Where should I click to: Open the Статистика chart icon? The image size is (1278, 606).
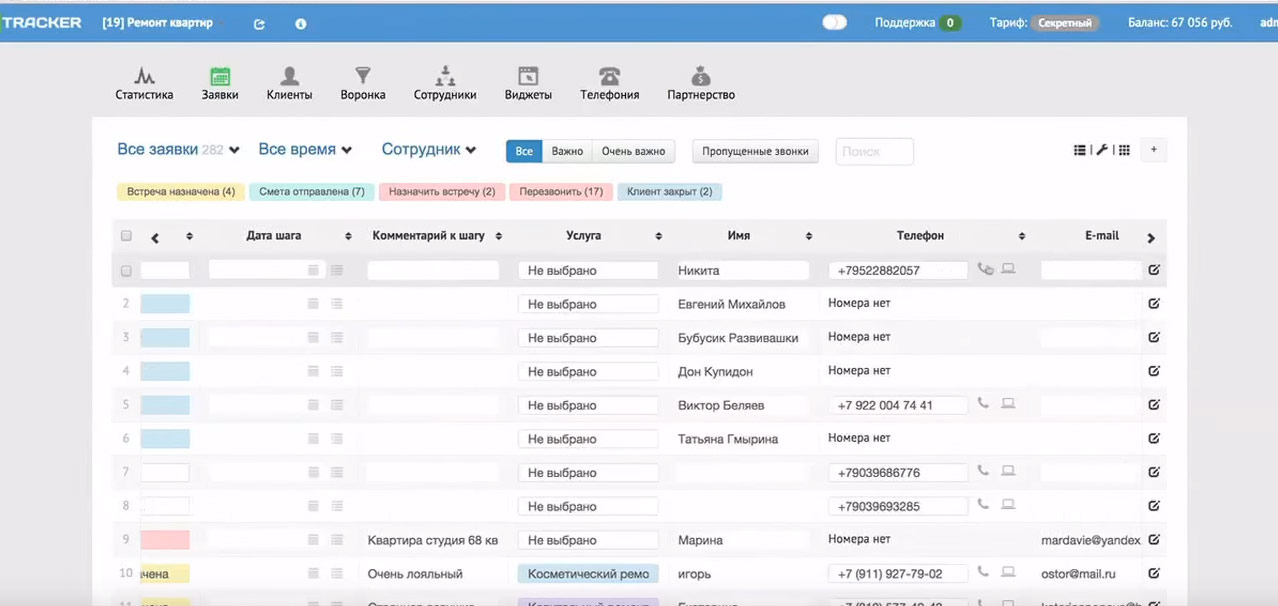144,76
